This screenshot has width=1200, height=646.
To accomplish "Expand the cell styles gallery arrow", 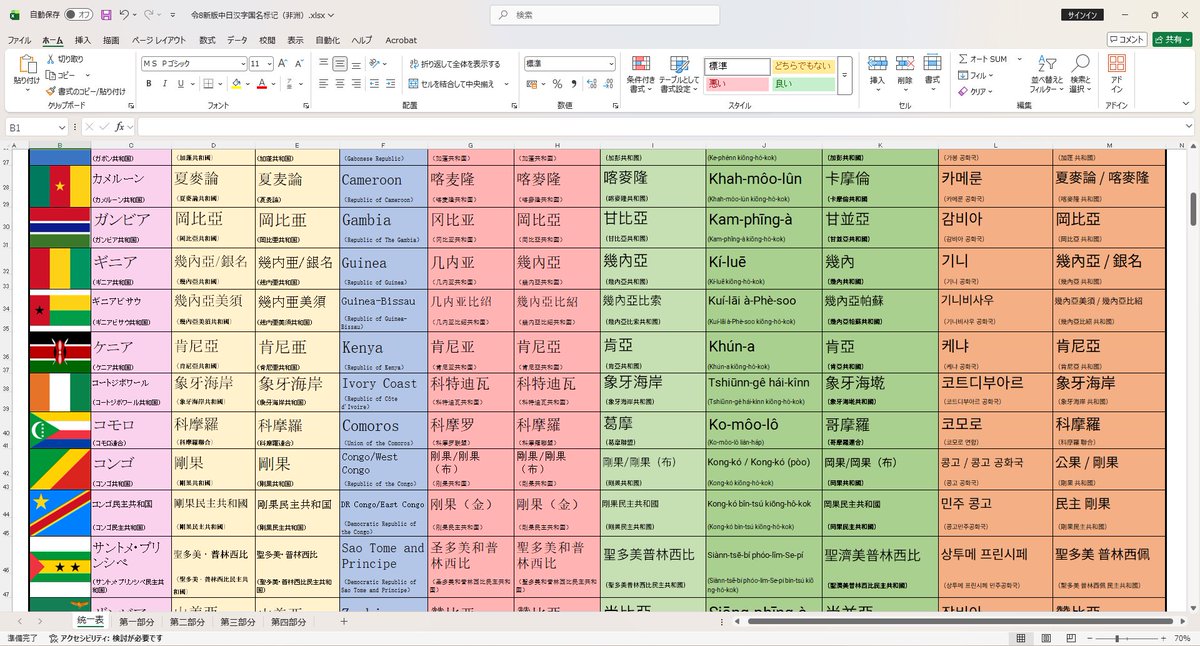I will click(x=844, y=75).
